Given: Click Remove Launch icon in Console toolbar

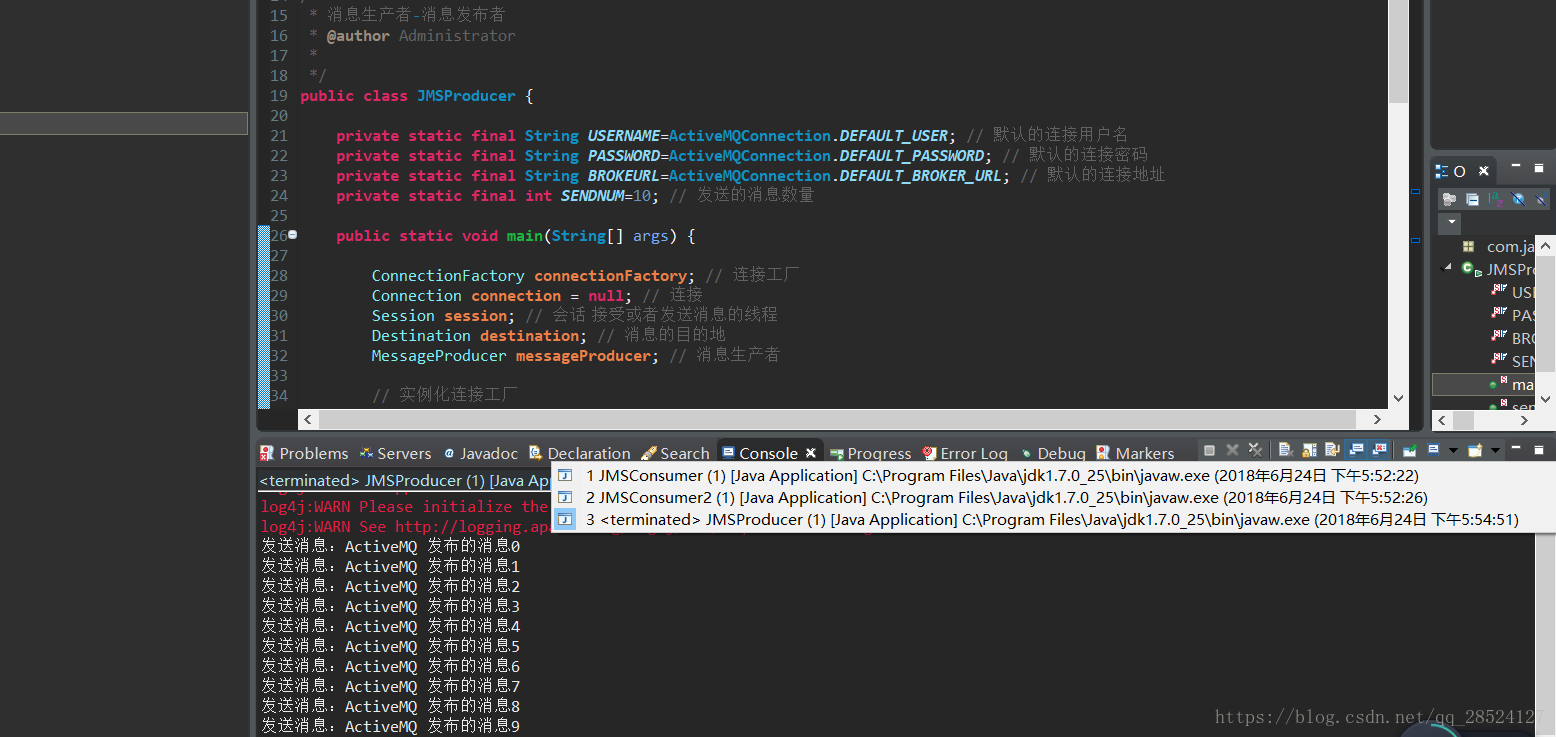Looking at the screenshot, I should 1232,451.
